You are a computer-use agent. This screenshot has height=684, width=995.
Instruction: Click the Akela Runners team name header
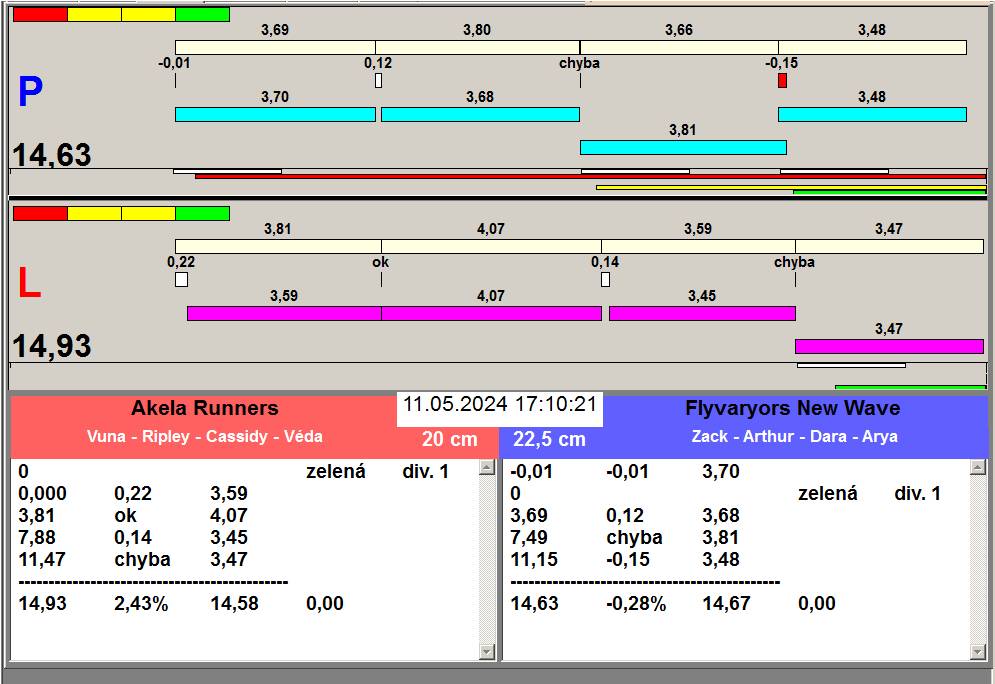pyautogui.click(x=204, y=408)
